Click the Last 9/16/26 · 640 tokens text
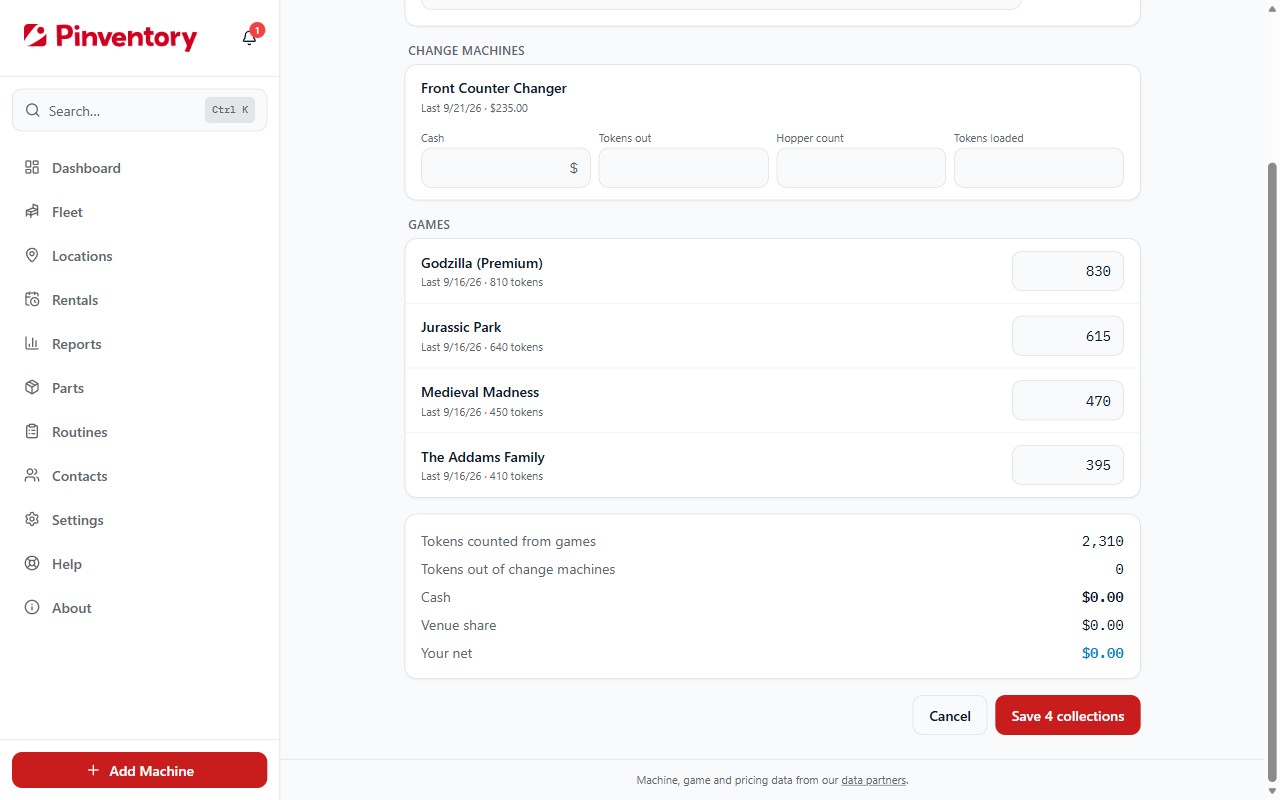 [482, 347]
